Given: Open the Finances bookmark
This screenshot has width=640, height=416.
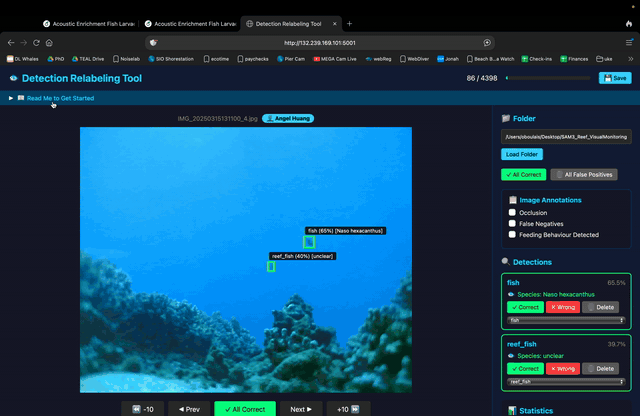Looking at the screenshot, I should coord(574,59).
